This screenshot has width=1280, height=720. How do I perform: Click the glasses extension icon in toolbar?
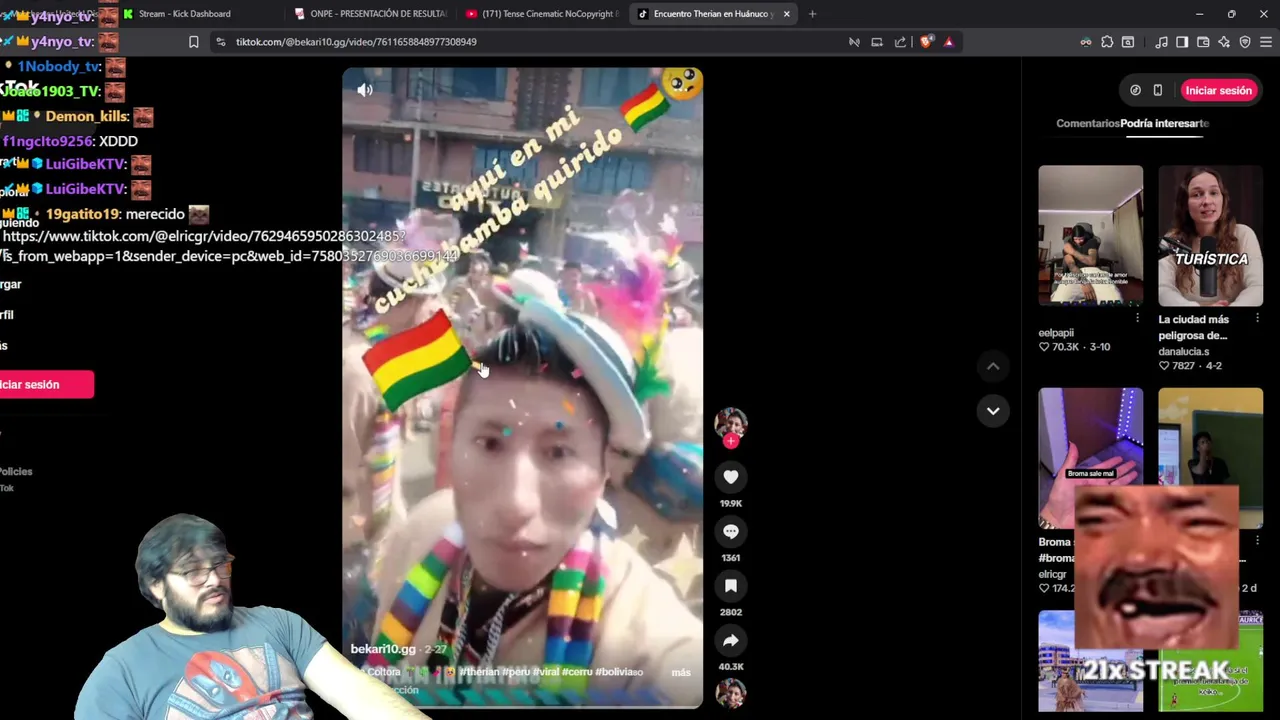click(x=1086, y=42)
